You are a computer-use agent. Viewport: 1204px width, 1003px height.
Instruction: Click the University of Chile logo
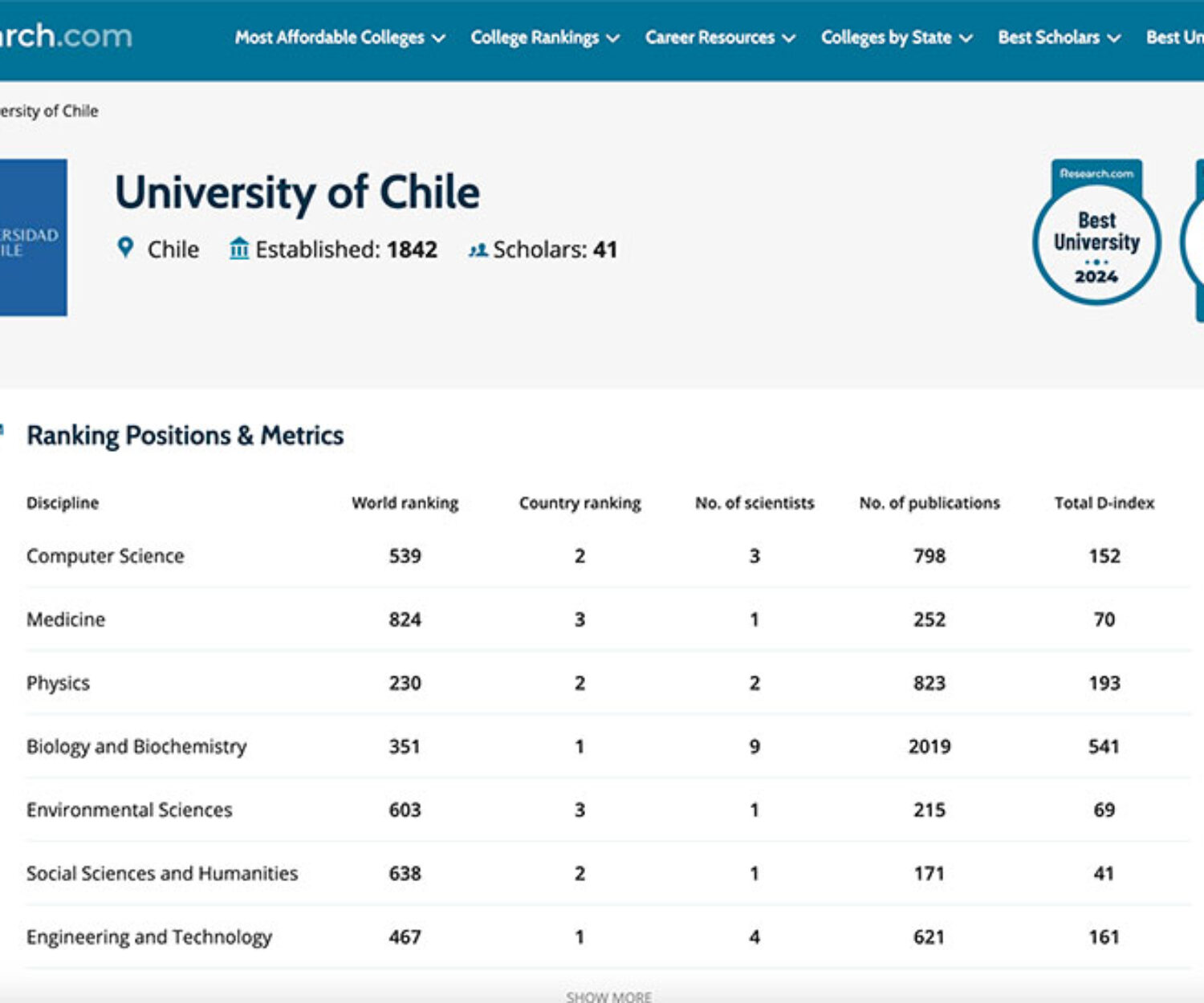[32, 238]
